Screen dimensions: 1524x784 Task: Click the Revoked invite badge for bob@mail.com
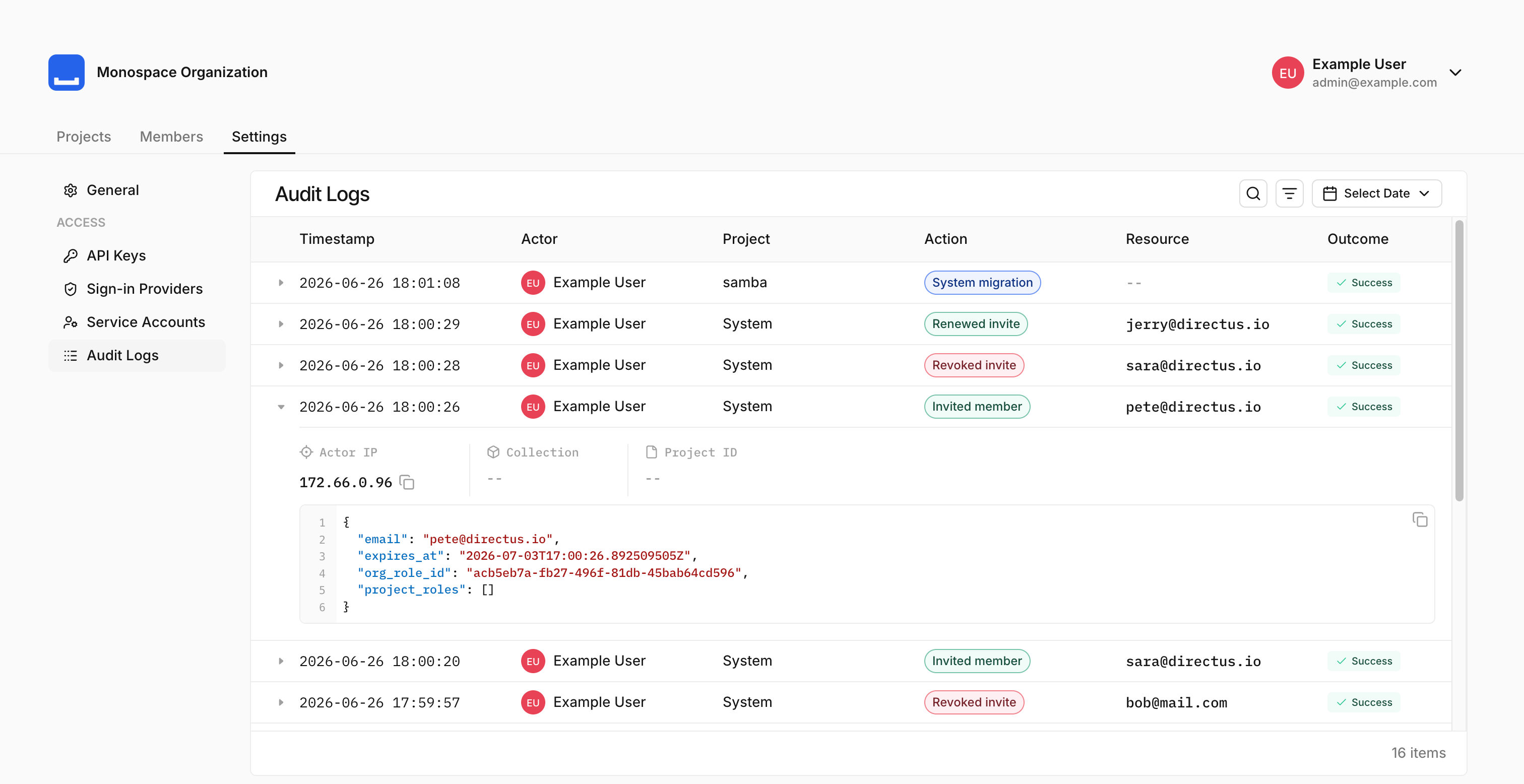point(974,702)
